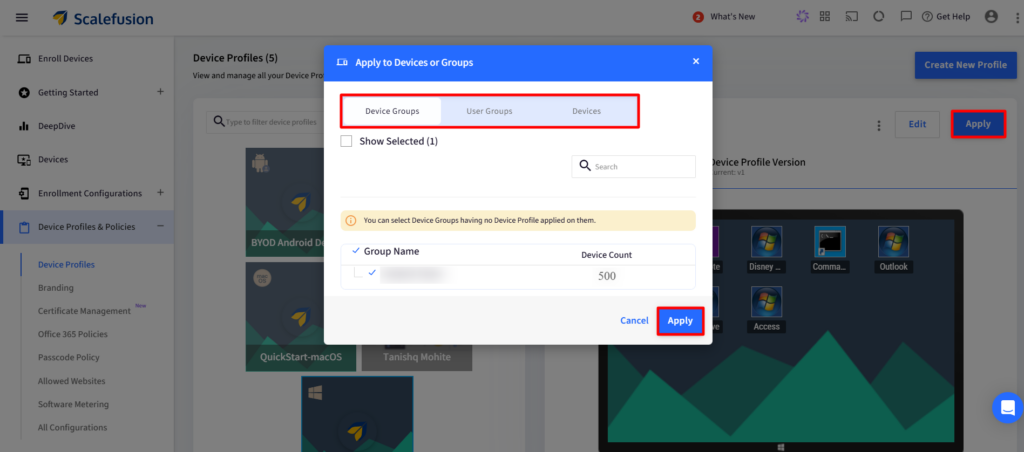The image size is (1024, 452).
Task: Toggle the Show Selected checkbox
Action: 346,141
